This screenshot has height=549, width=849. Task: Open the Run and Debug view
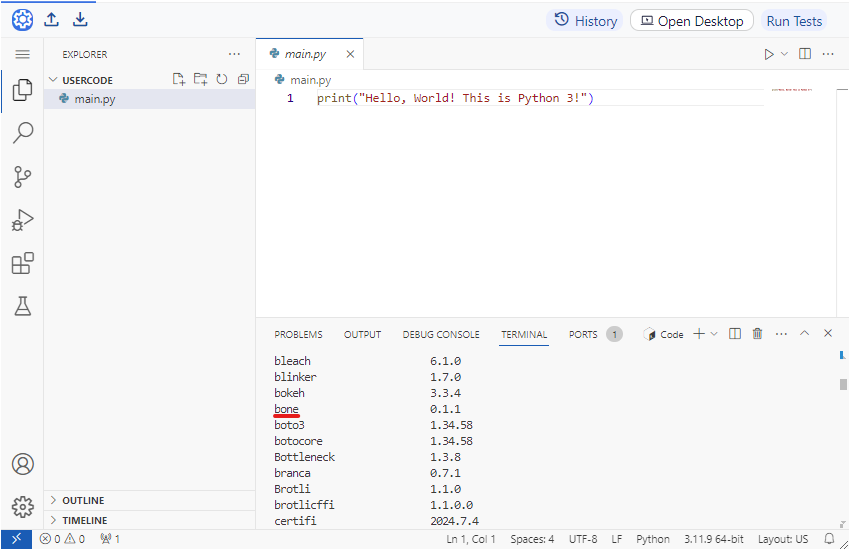pos(22,220)
